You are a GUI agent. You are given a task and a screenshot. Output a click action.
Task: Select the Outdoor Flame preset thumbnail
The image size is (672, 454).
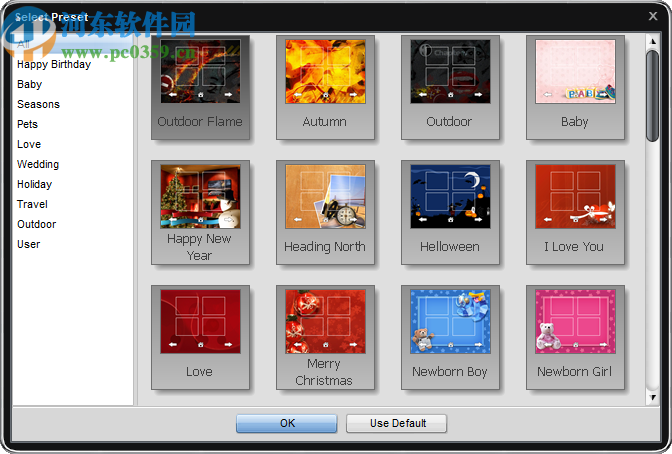200,87
